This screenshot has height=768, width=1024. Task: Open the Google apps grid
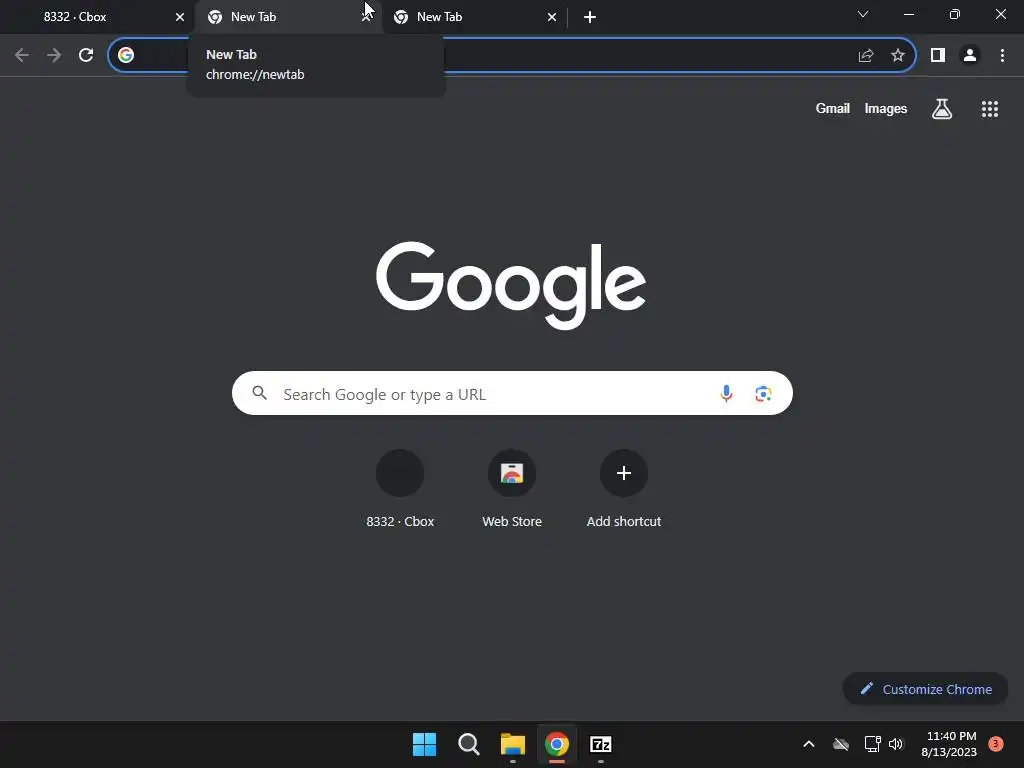click(990, 109)
